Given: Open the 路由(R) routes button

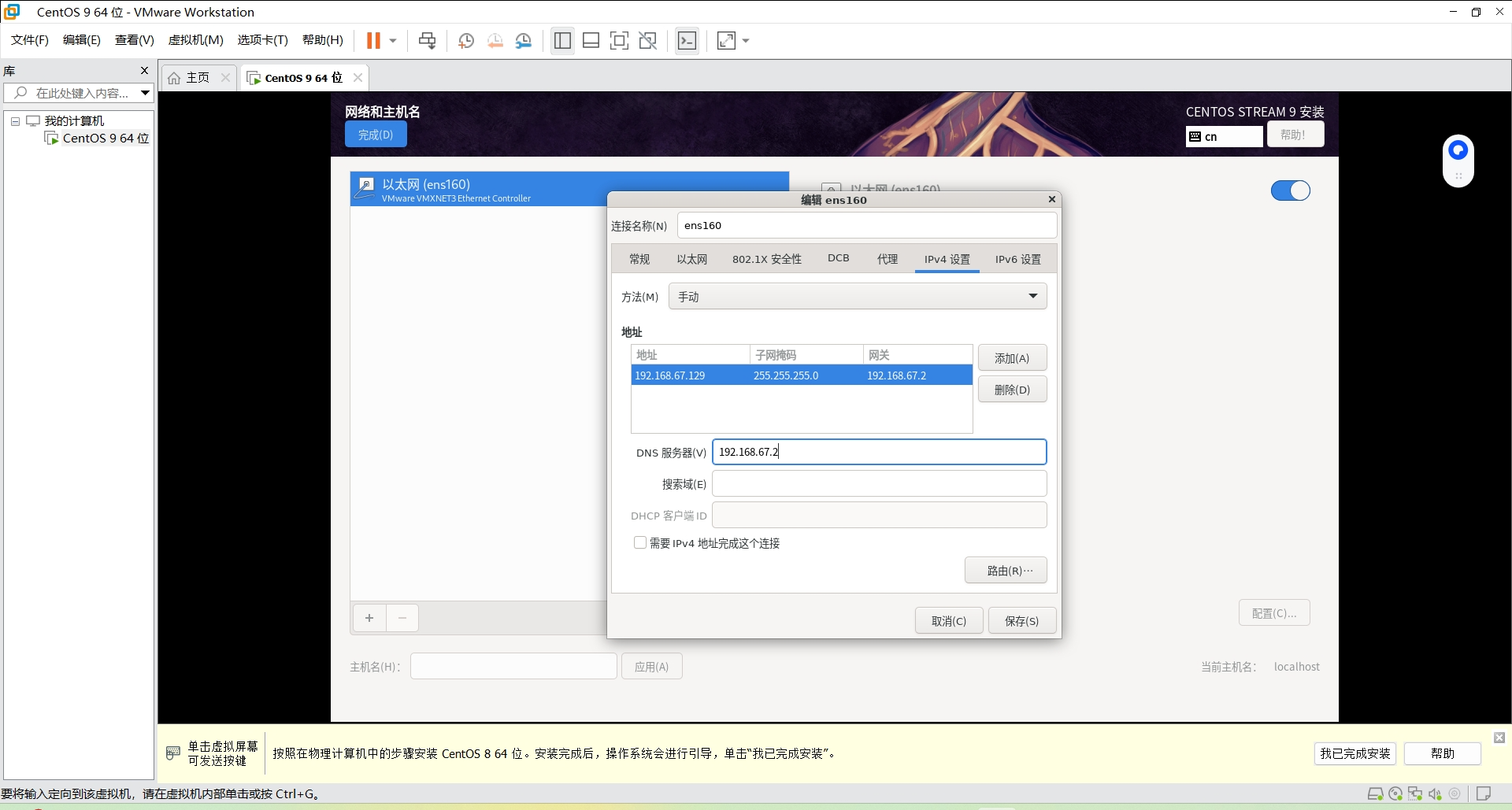Looking at the screenshot, I should (1006, 571).
